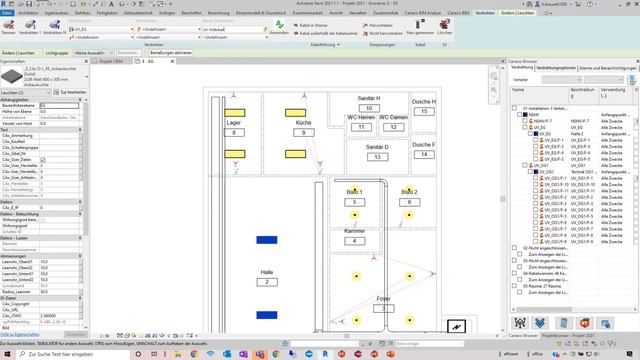Check the 02-Nicht angeschlossen row checkbox

[x=514, y=248]
